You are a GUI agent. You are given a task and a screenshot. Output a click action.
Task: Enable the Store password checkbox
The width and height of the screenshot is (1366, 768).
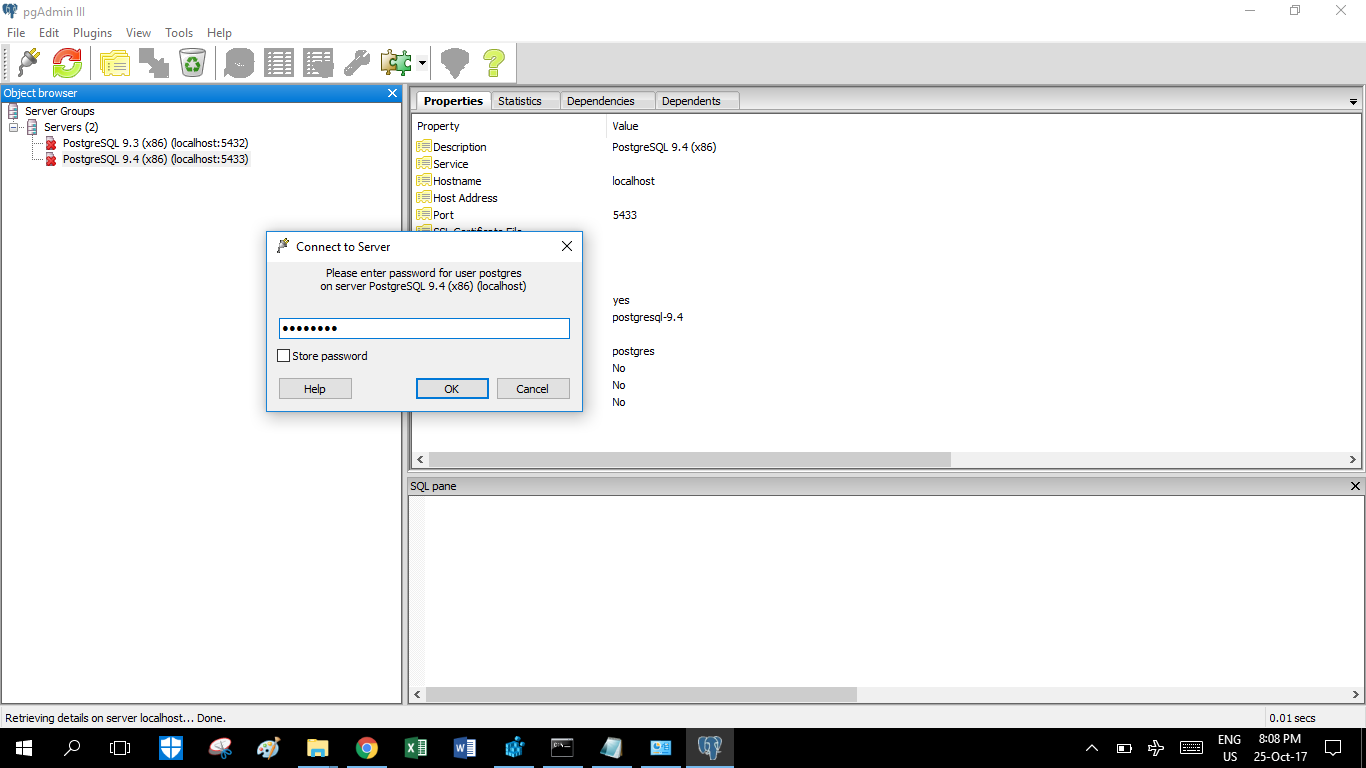coord(284,356)
